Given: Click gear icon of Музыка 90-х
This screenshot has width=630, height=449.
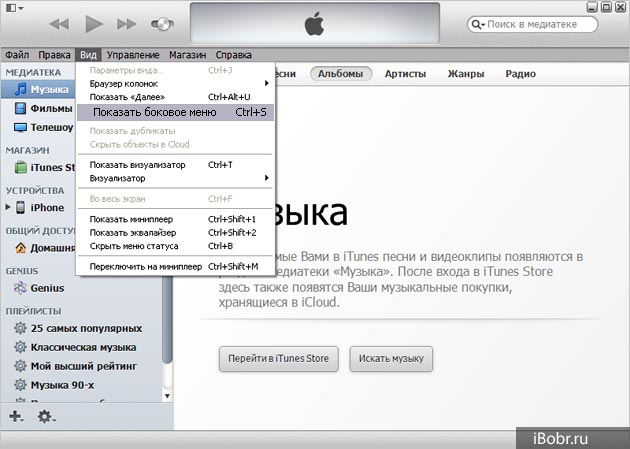Looking at the screenshot, I should [20, 385].
